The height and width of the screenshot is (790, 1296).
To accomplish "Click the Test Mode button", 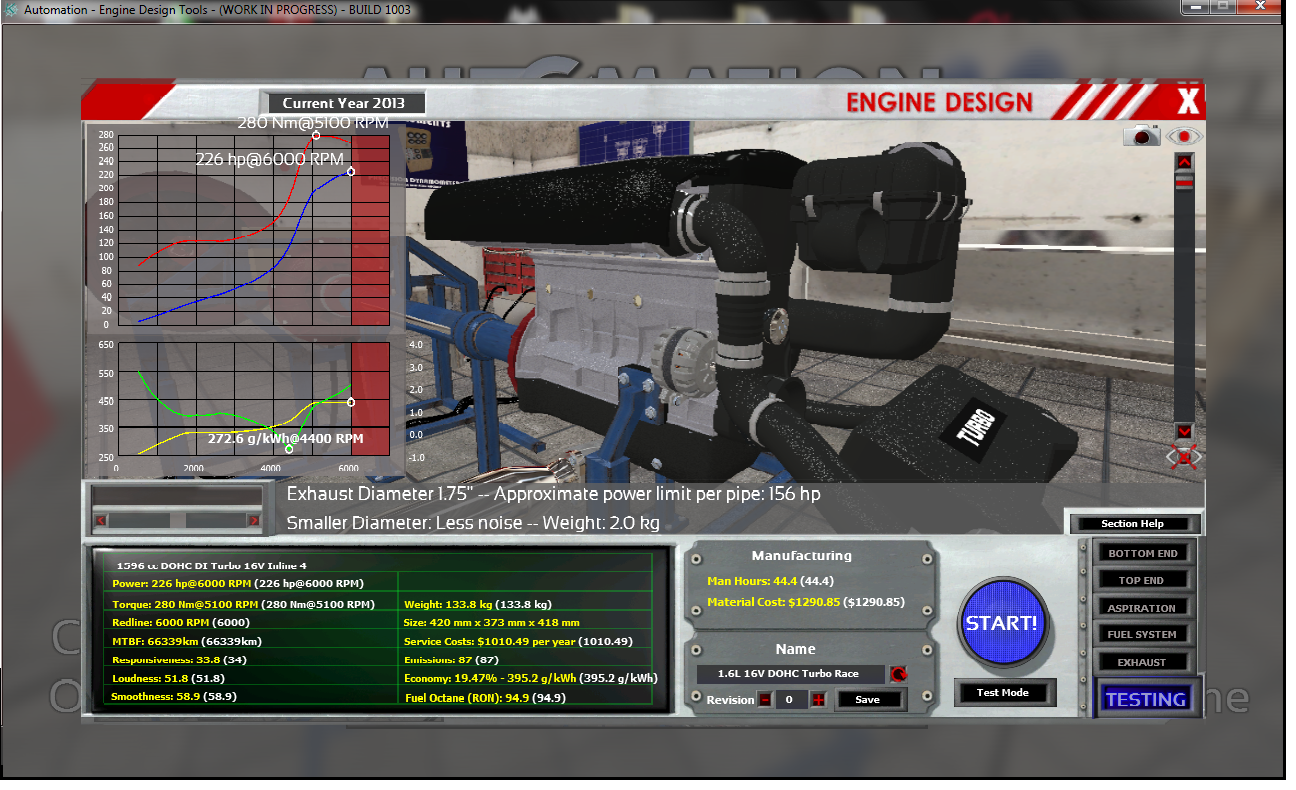I will coord(1002,692).
